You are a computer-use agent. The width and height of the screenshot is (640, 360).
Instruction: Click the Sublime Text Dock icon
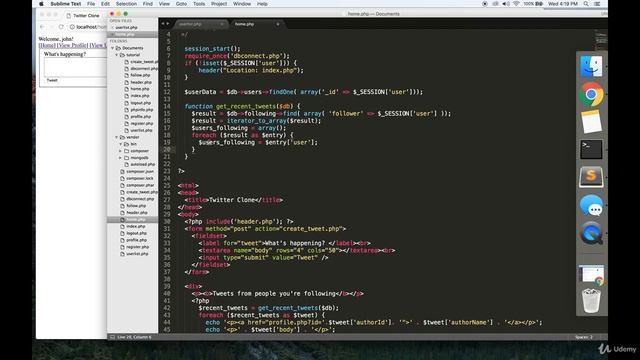(591, 177)
